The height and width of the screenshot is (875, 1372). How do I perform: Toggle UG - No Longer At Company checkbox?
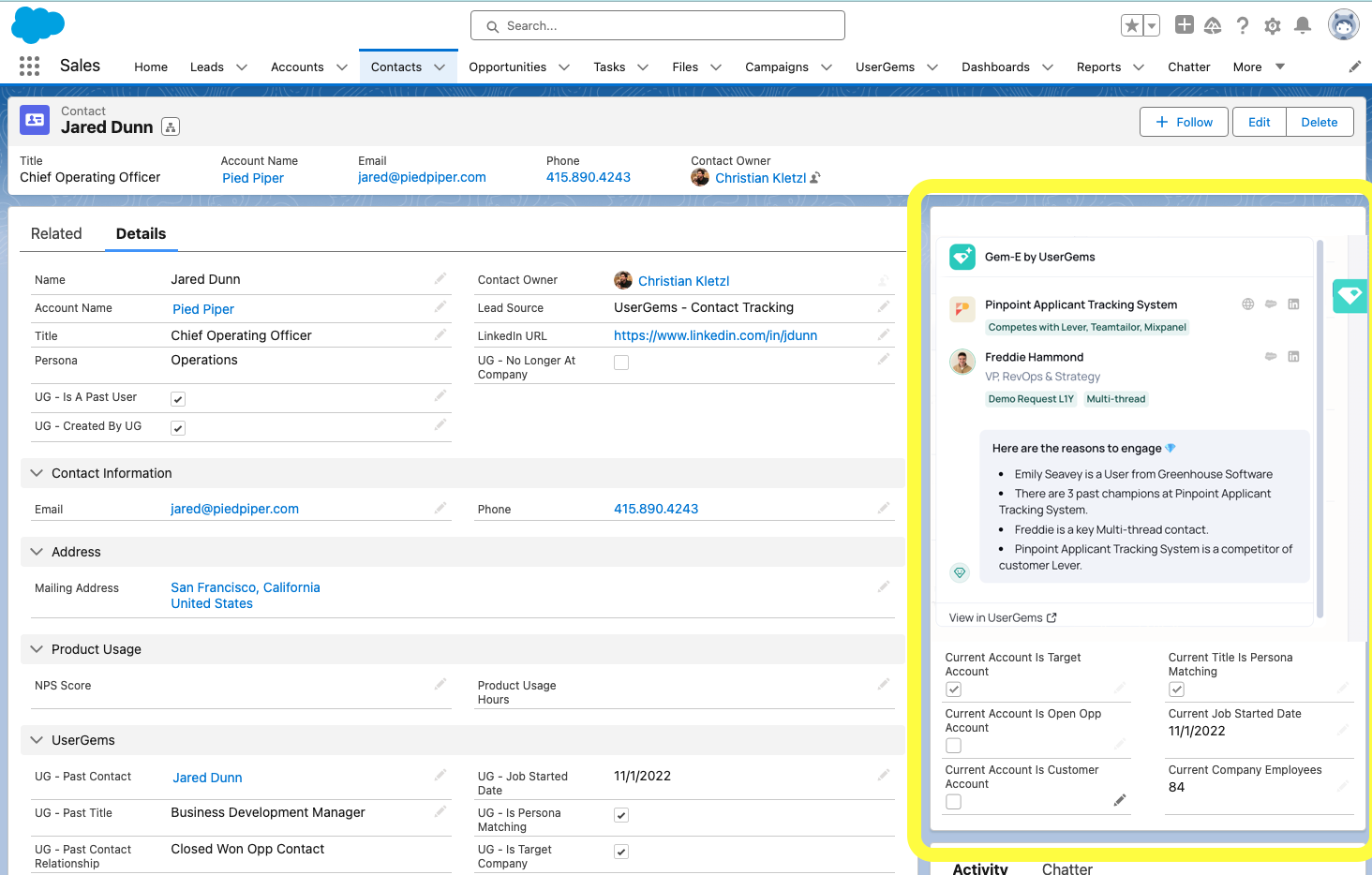point(621,363)
